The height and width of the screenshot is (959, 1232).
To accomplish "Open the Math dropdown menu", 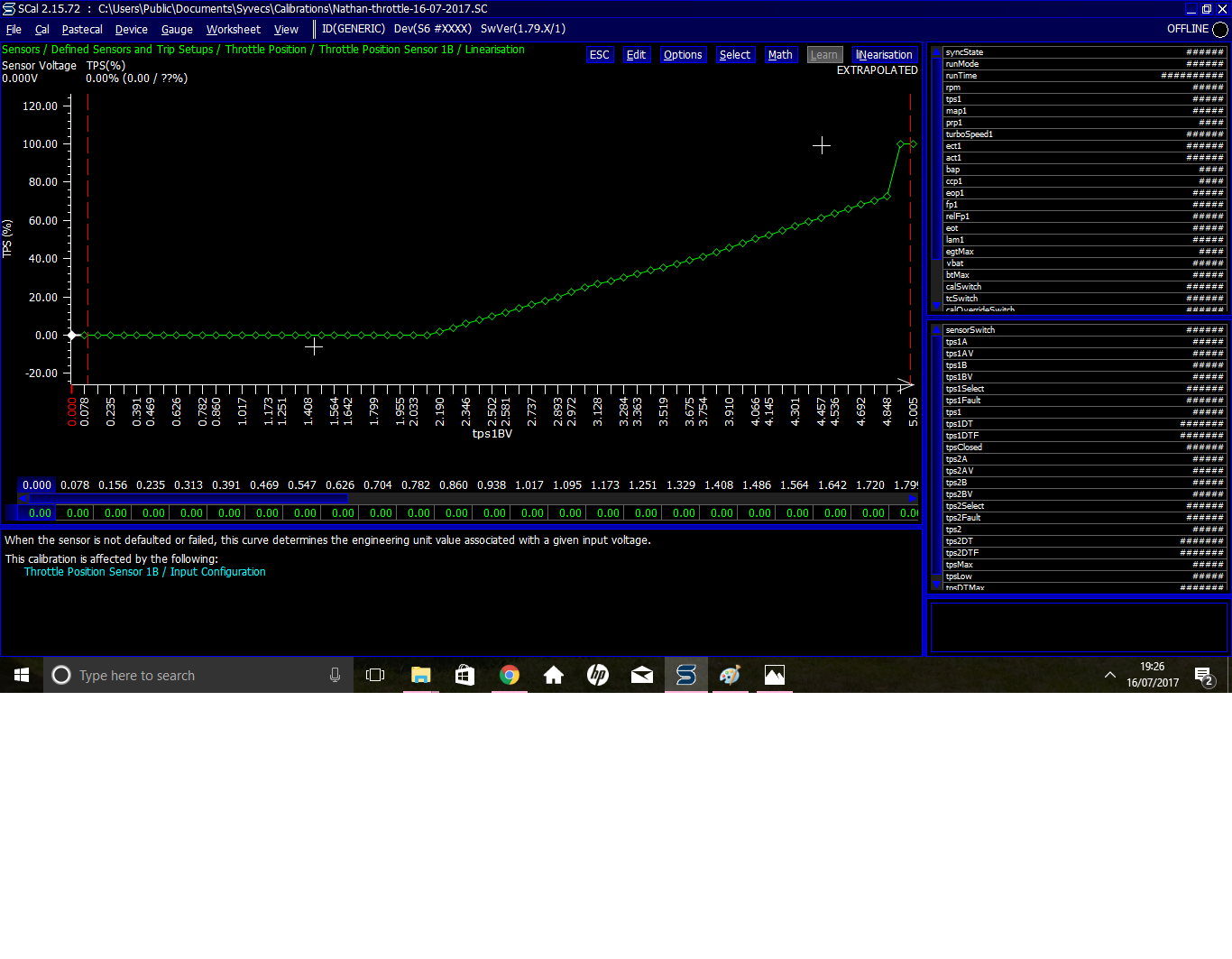I will (x=779, y=55).
